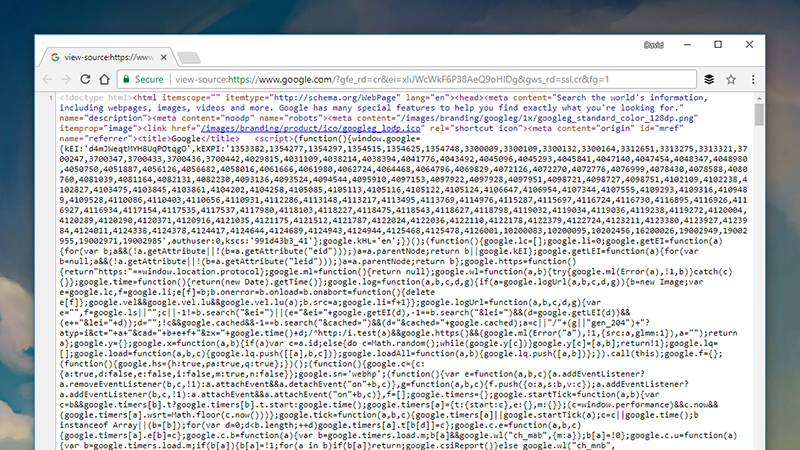Image resolution: width=800 pixels, height=450 pixels.
Task: Click the user profile name button
Action: pos(654,45)
